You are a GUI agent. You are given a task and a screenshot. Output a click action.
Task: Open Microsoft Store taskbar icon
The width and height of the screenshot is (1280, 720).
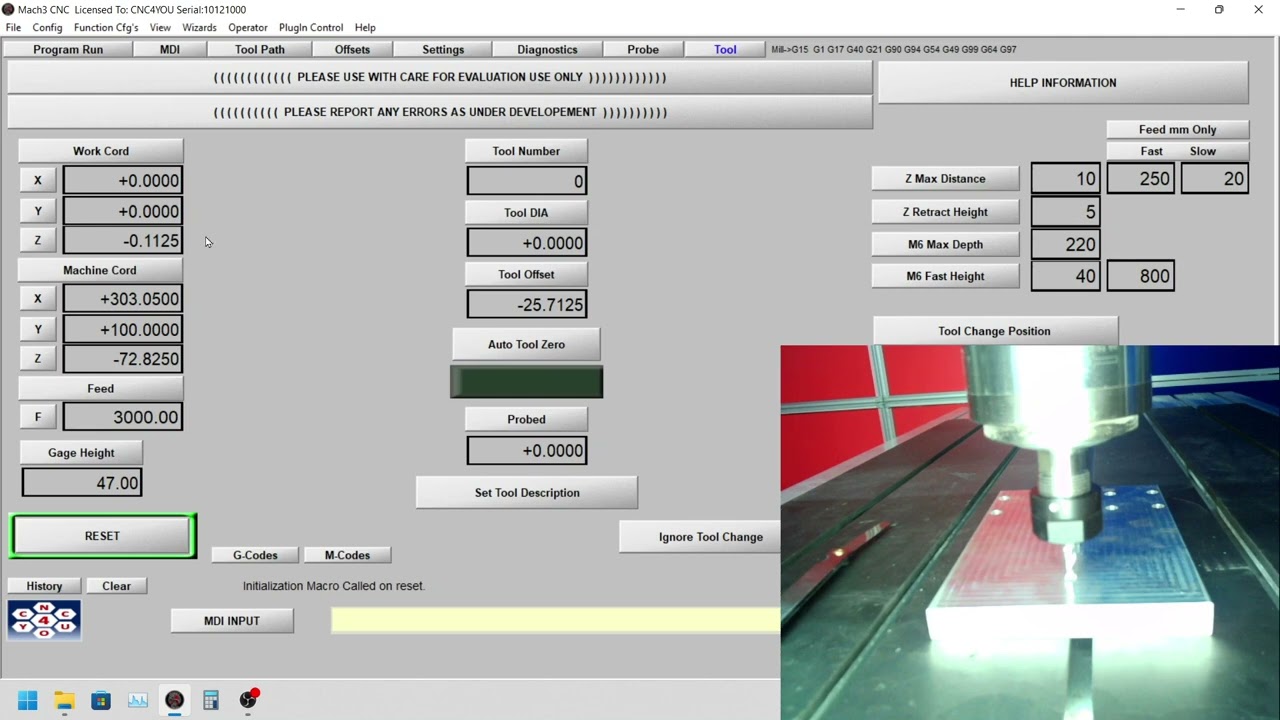pyautogui.click(x=101, y=700)
